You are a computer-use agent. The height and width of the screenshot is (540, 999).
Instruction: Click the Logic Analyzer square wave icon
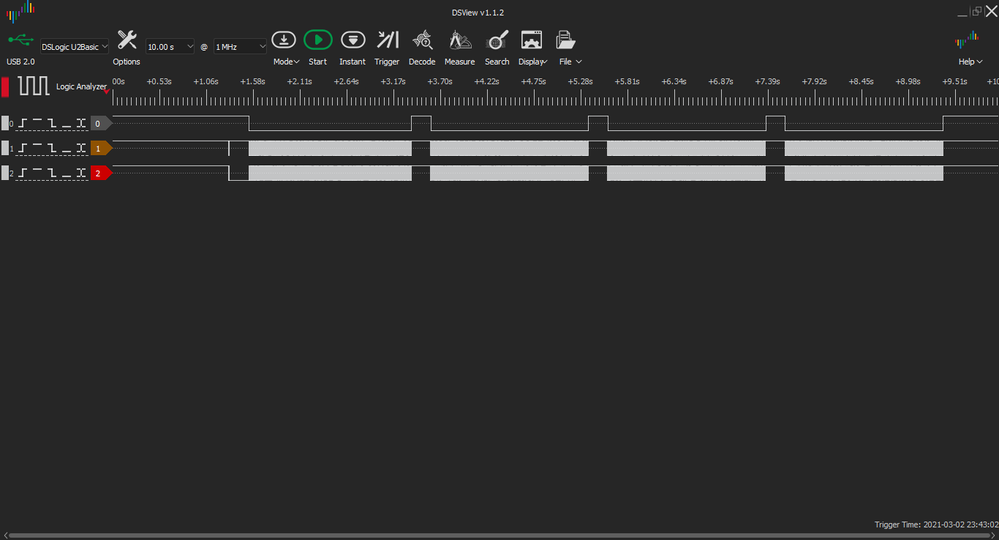point(34,86)
